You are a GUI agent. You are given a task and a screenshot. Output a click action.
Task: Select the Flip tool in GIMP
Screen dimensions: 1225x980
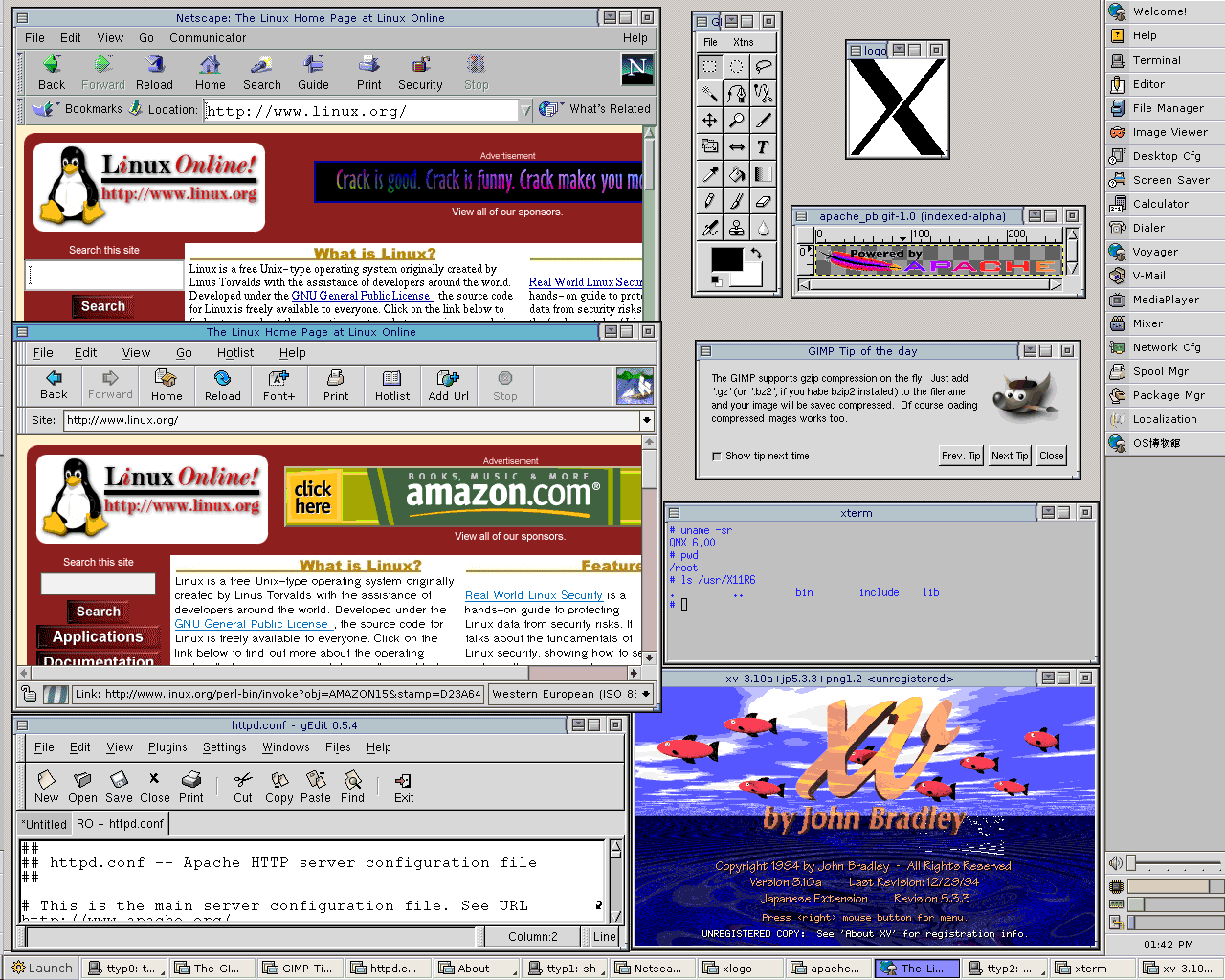tap(736, 146)
